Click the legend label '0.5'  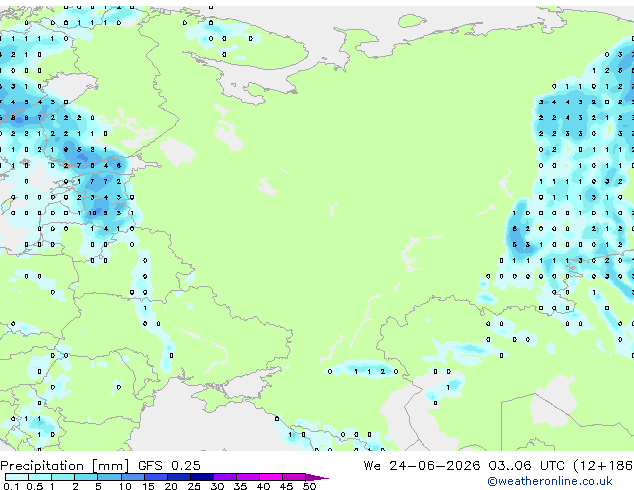click(35, 486)
